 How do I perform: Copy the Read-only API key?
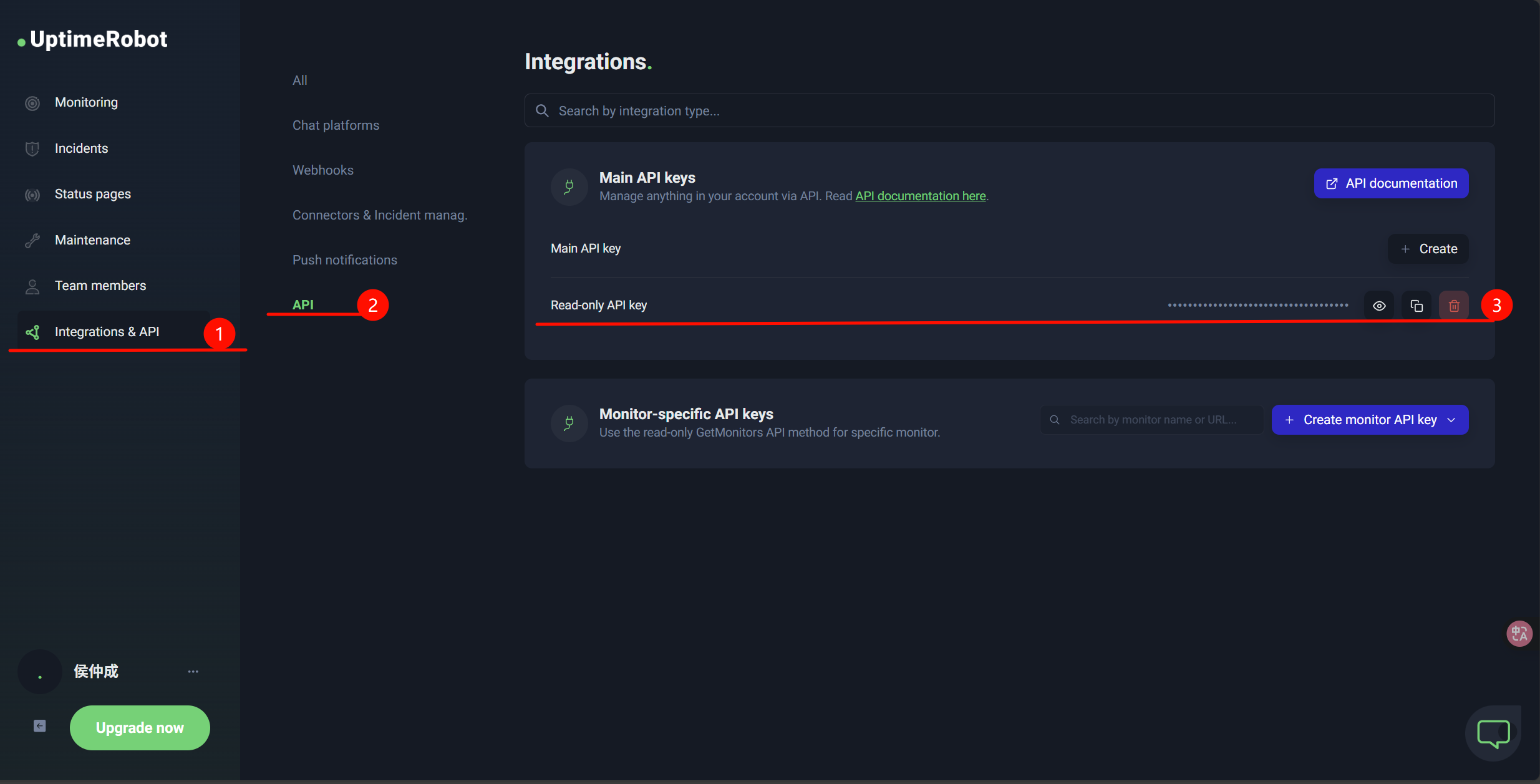(x=1417, y=306)
